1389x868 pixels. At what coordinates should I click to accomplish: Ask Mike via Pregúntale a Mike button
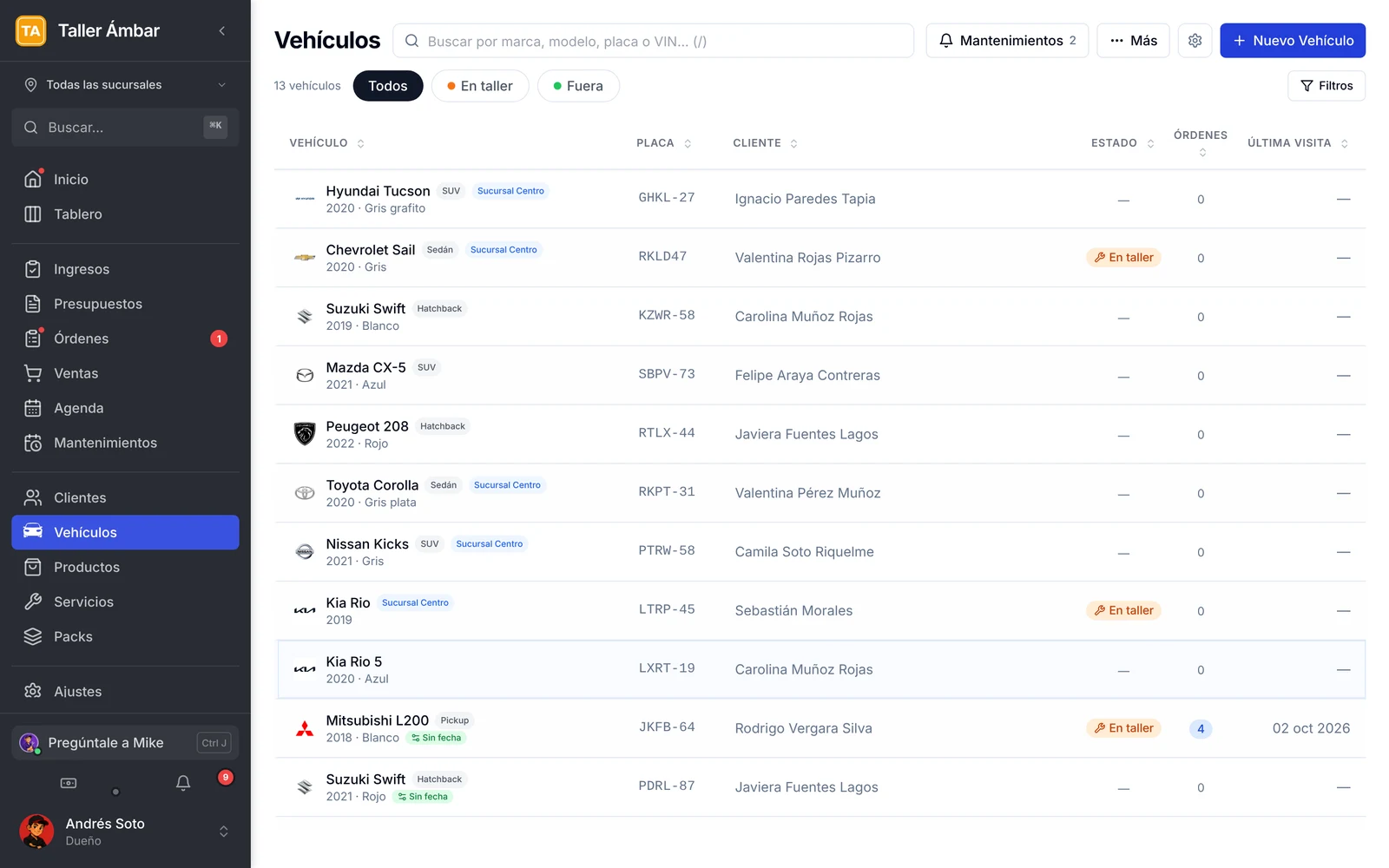click(x=126, y=743)
